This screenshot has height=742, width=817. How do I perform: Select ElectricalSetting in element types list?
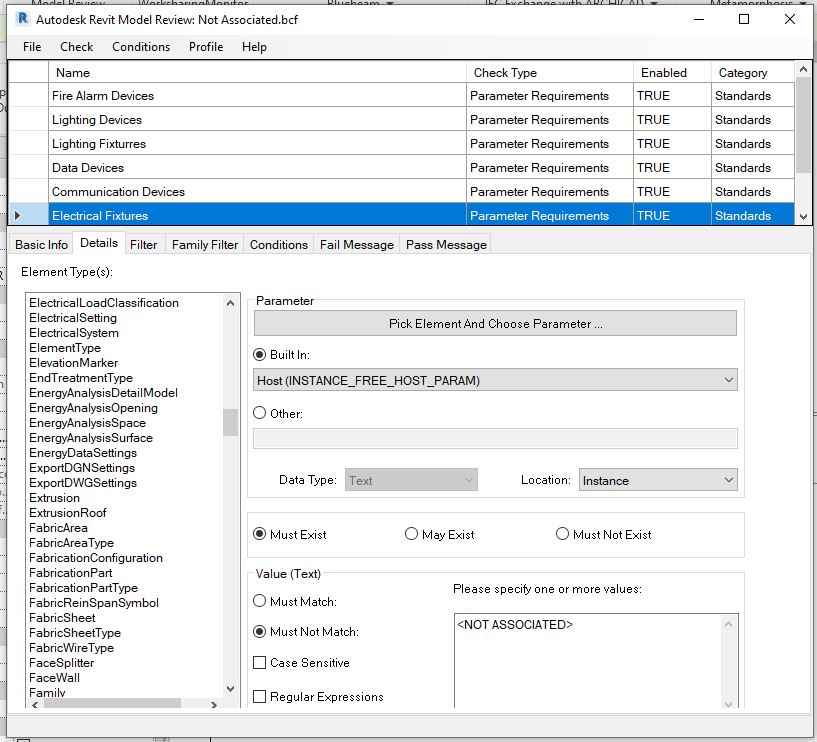point(72,318)
